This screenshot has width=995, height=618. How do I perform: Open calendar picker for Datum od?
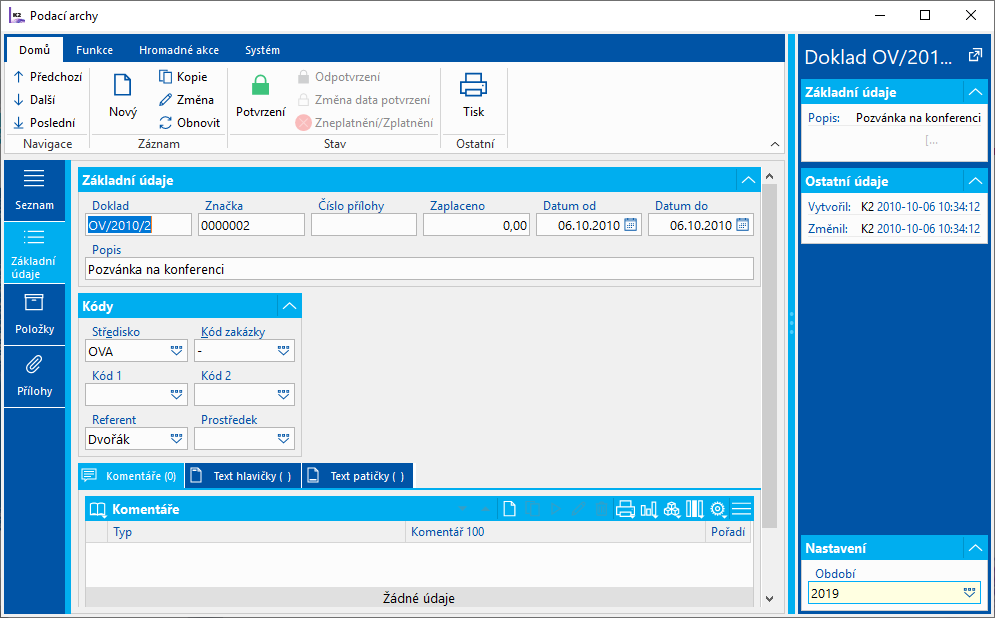(630, 225)
